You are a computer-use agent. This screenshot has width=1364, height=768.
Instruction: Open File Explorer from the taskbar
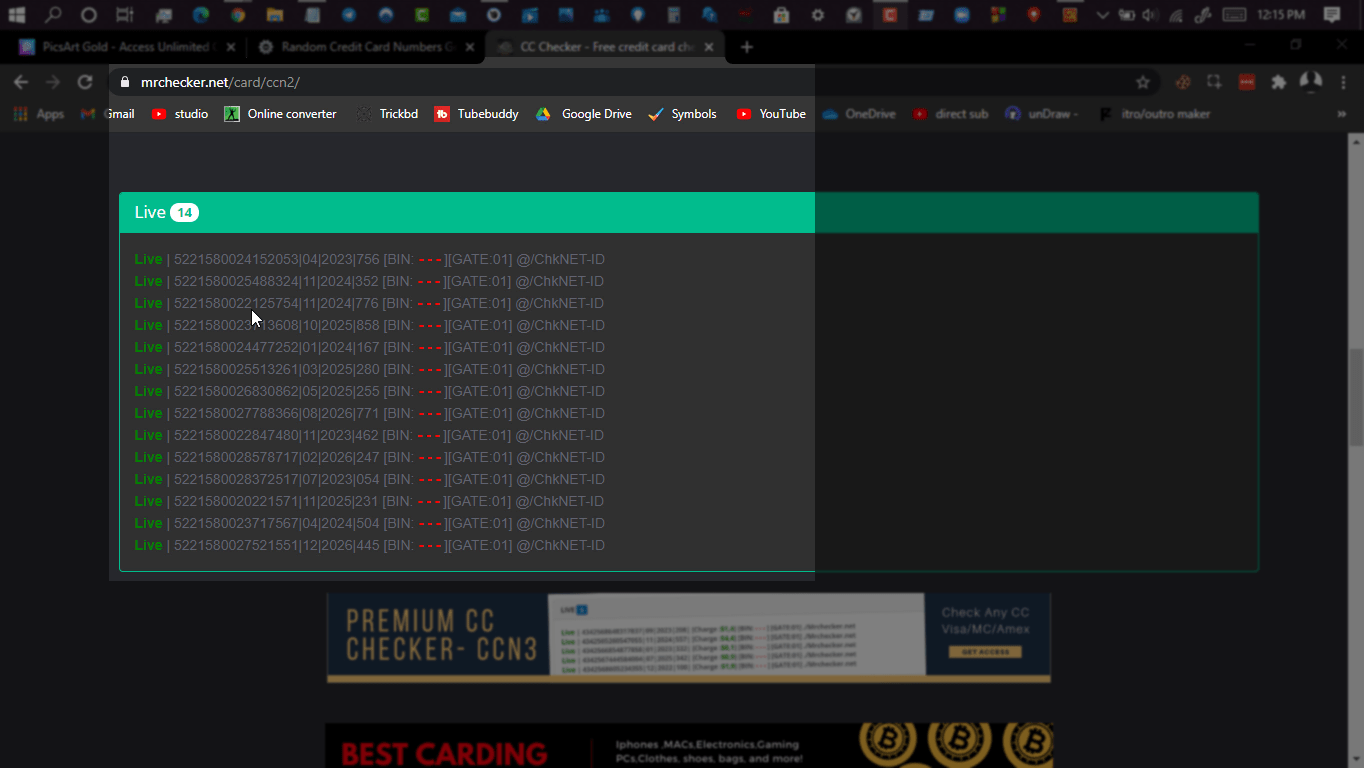[x=275, y=15]
